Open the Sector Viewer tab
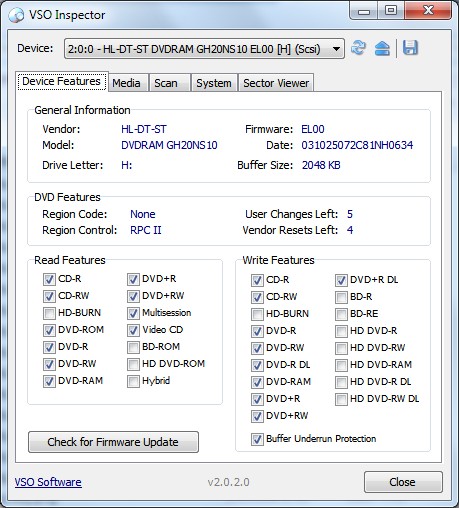This screenshot has width=459, height=508. click(x=276, y=83)
